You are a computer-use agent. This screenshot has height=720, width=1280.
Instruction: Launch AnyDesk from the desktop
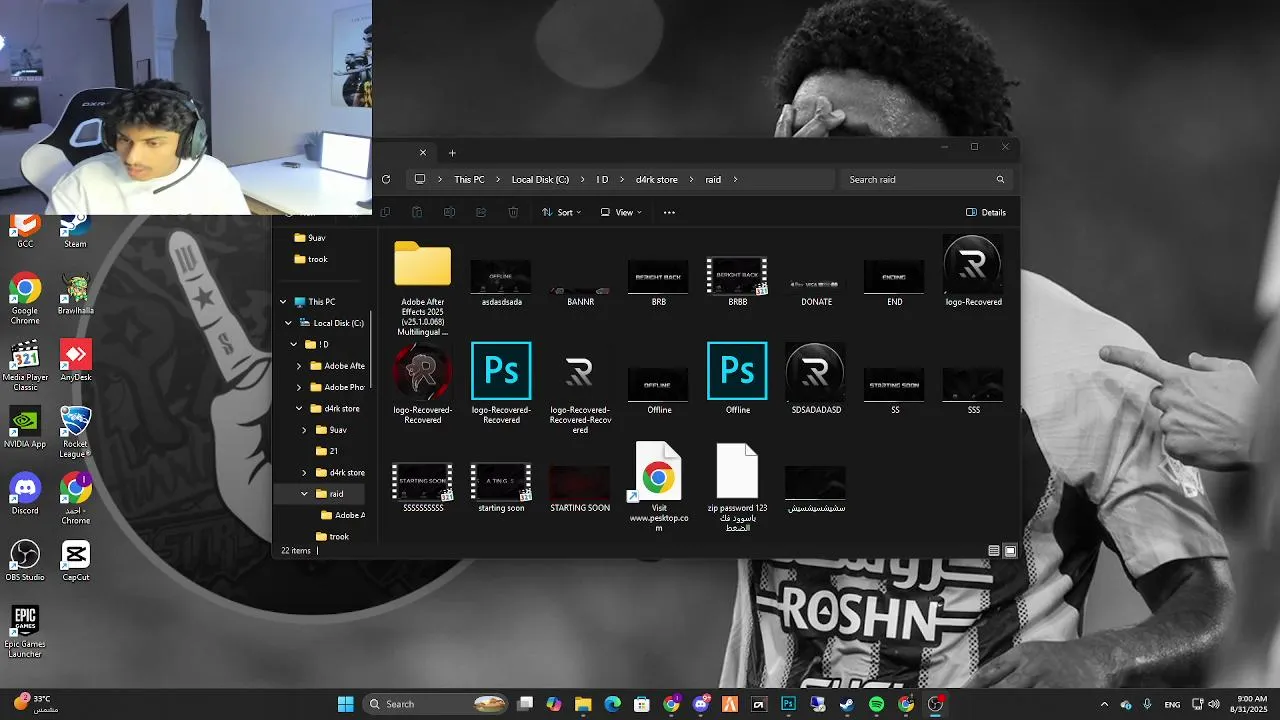[x=75, y=361]
